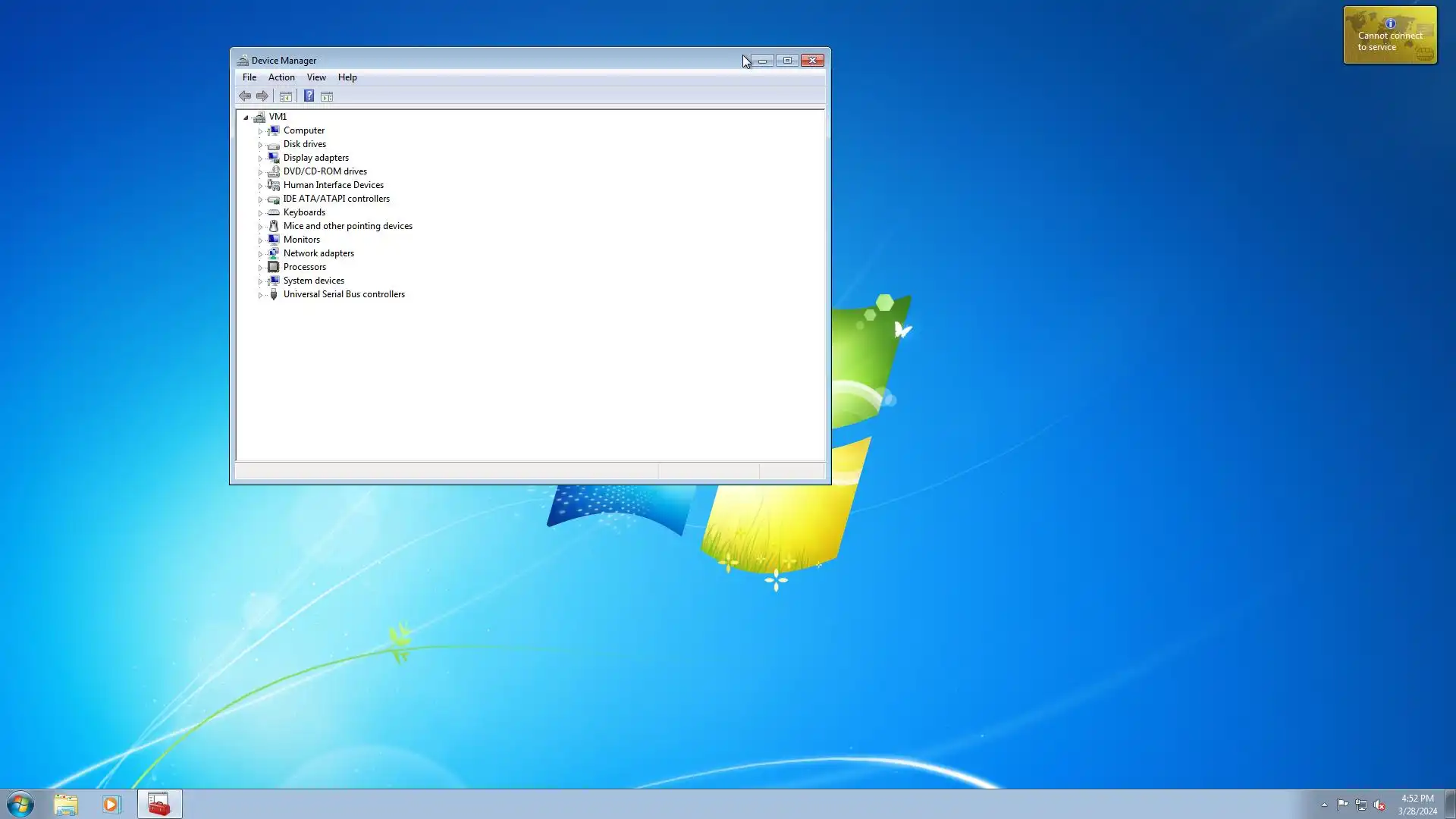This screenshot has height=819, width=1456.
Task: Open the View menu
Action: (x=316, y=77)
